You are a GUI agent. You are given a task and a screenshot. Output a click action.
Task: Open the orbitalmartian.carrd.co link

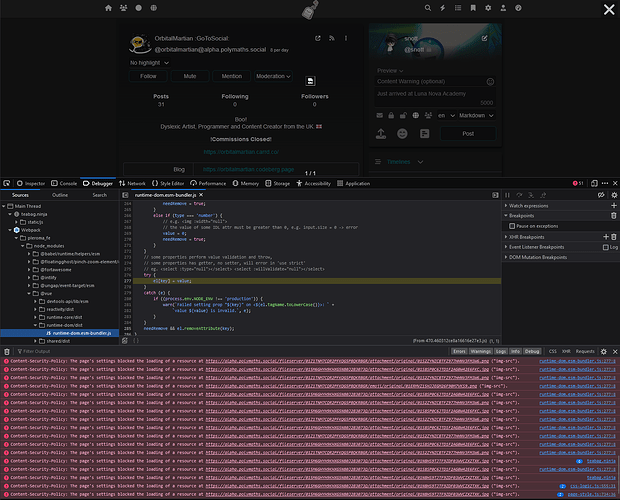241,152
